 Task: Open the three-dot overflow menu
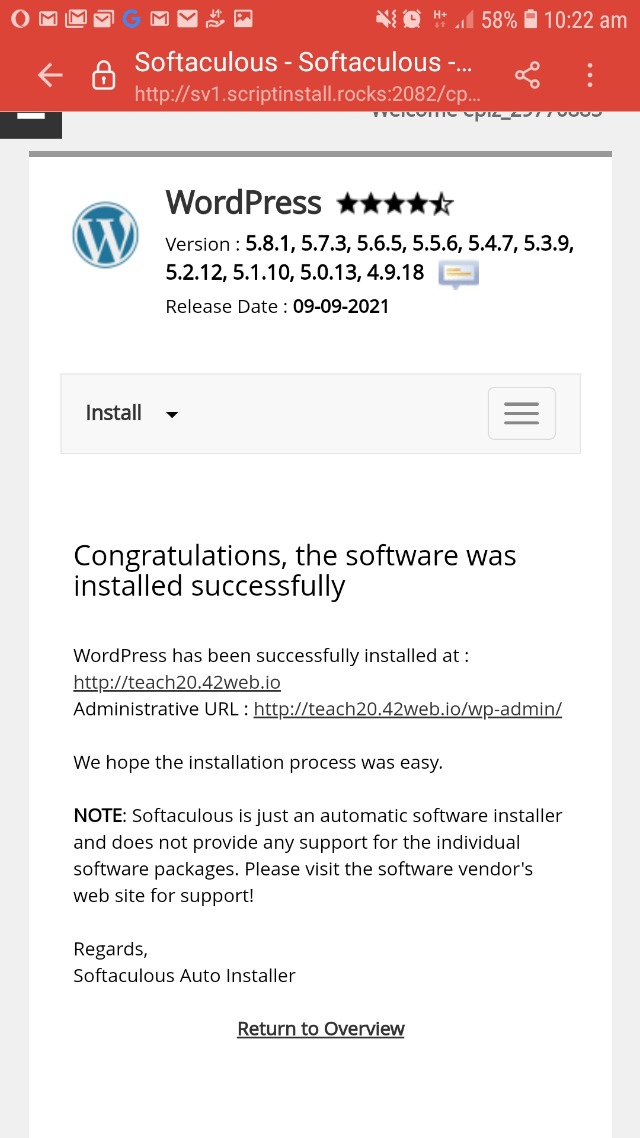(x=590, y=75)
